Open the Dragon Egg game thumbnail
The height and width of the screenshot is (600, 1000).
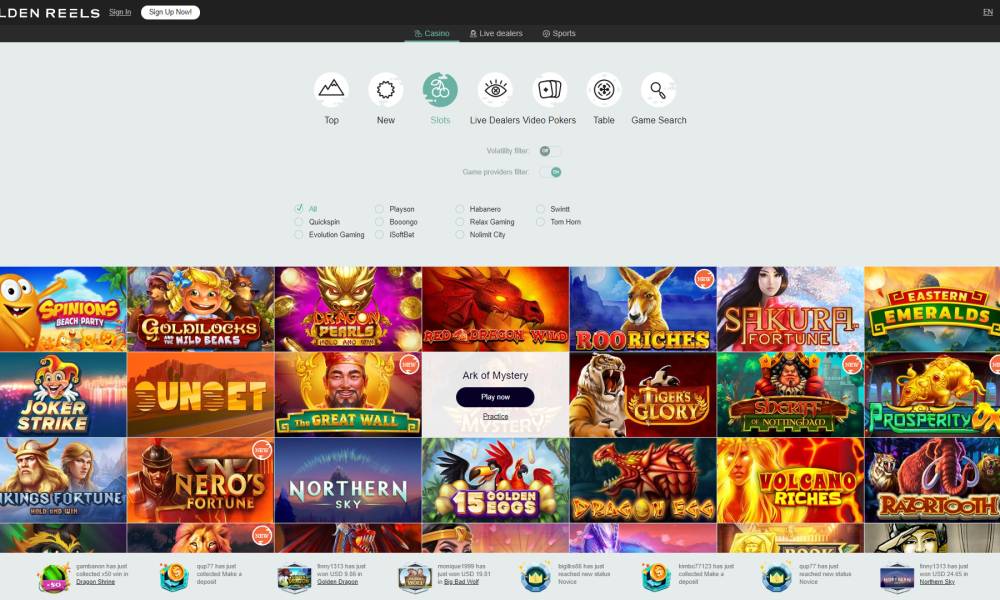[643, 480]
